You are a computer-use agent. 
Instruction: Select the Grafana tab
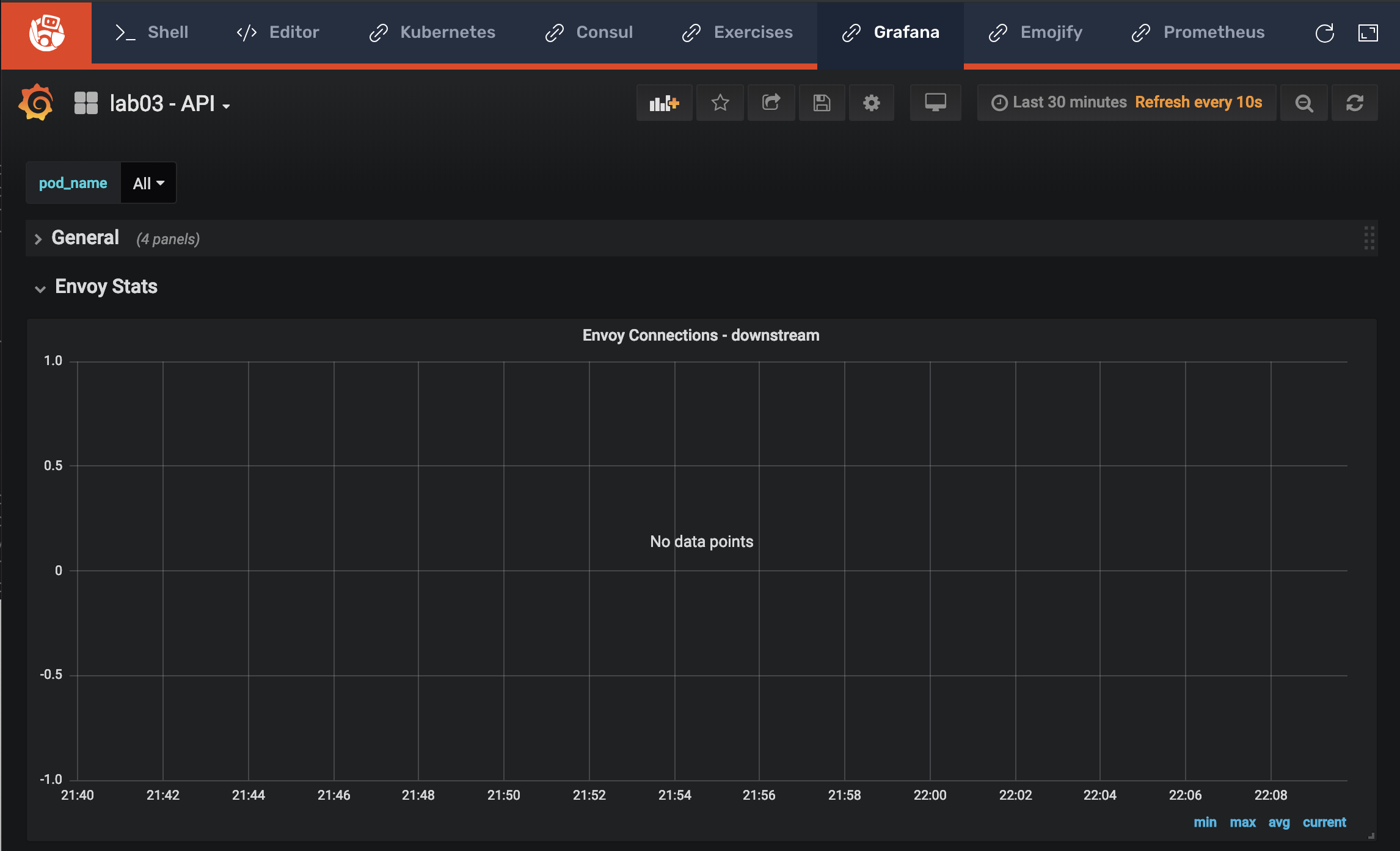pyautogui.click(x=891, y=32)
